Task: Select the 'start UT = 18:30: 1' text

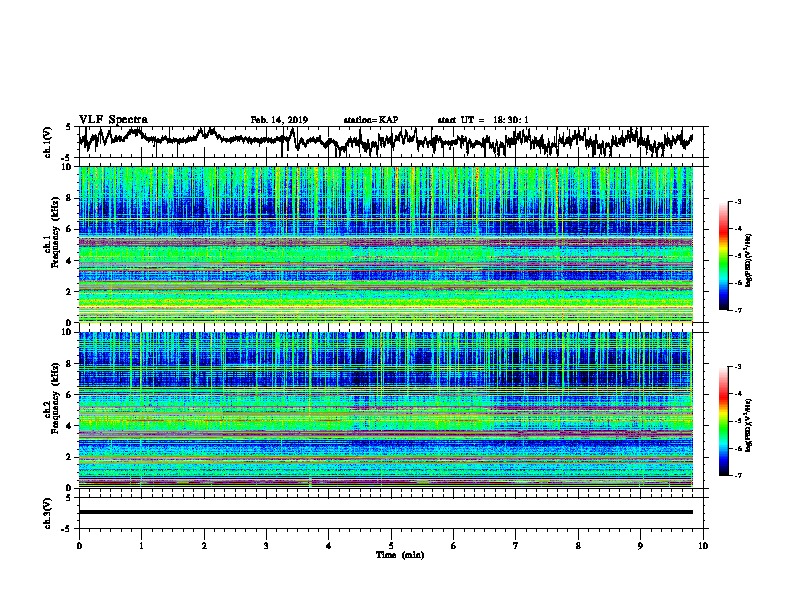Action: [483, 120]
